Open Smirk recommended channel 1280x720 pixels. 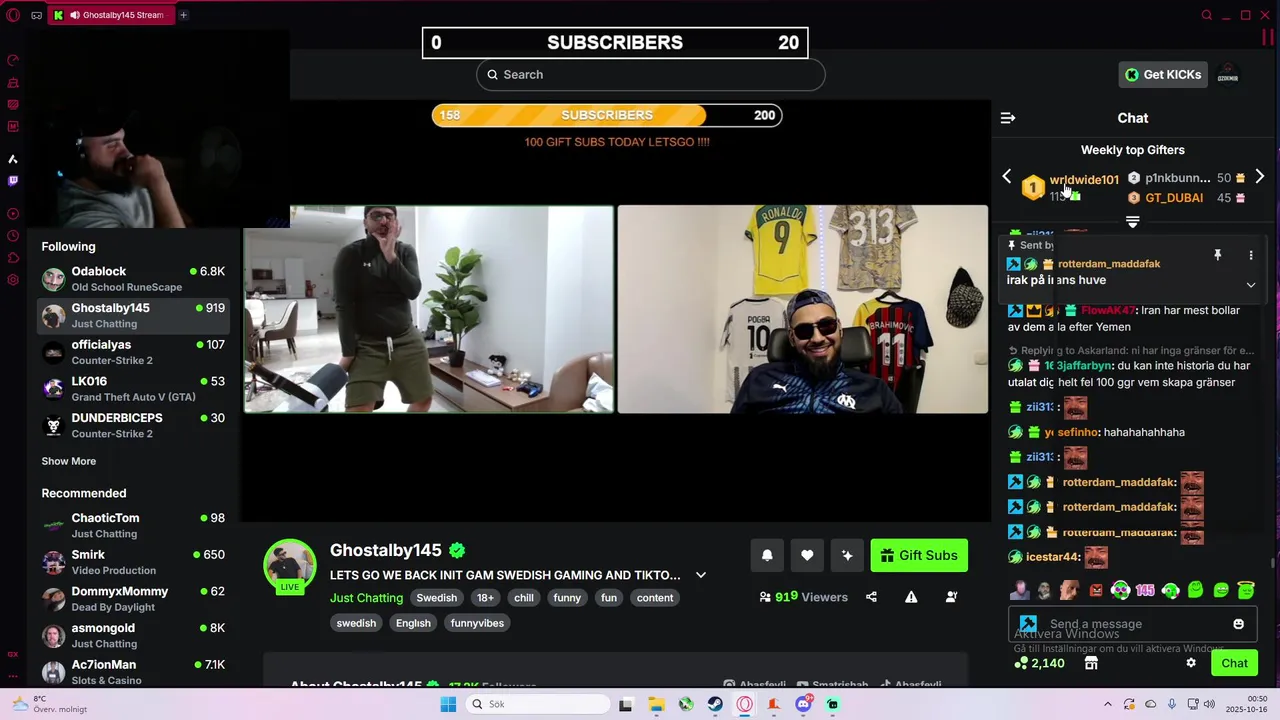click(134, 562)
